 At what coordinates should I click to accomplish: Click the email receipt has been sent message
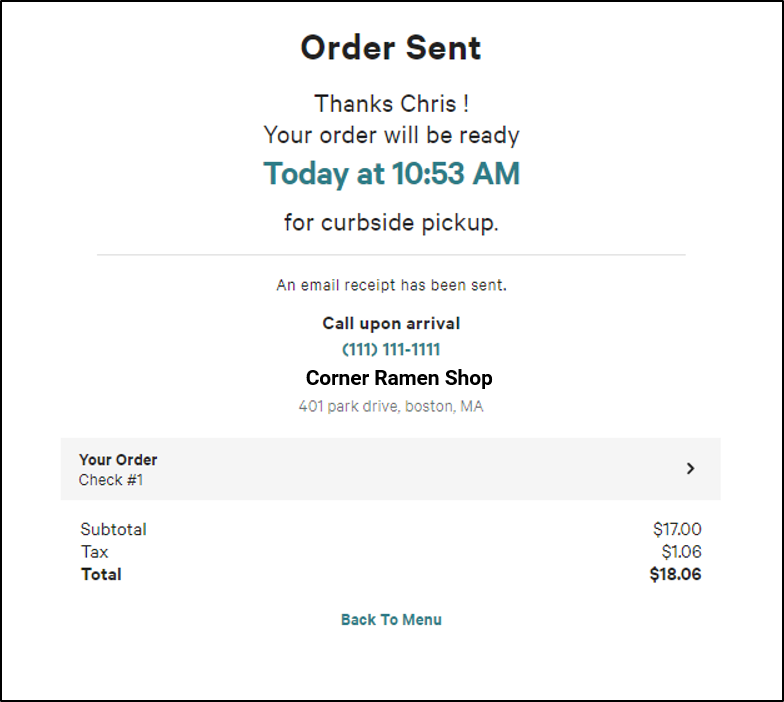tap(392, 285)
